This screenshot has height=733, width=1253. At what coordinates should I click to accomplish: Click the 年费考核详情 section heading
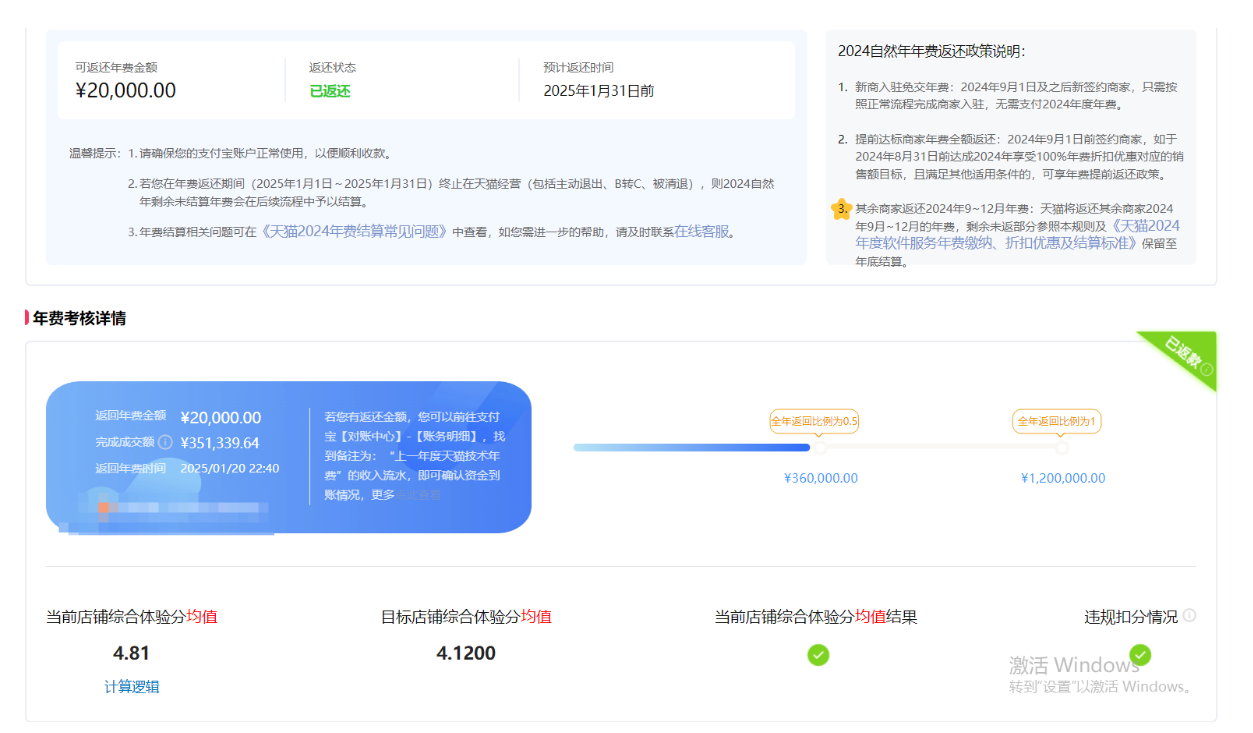pyautogui.click(x=79, y=318)
